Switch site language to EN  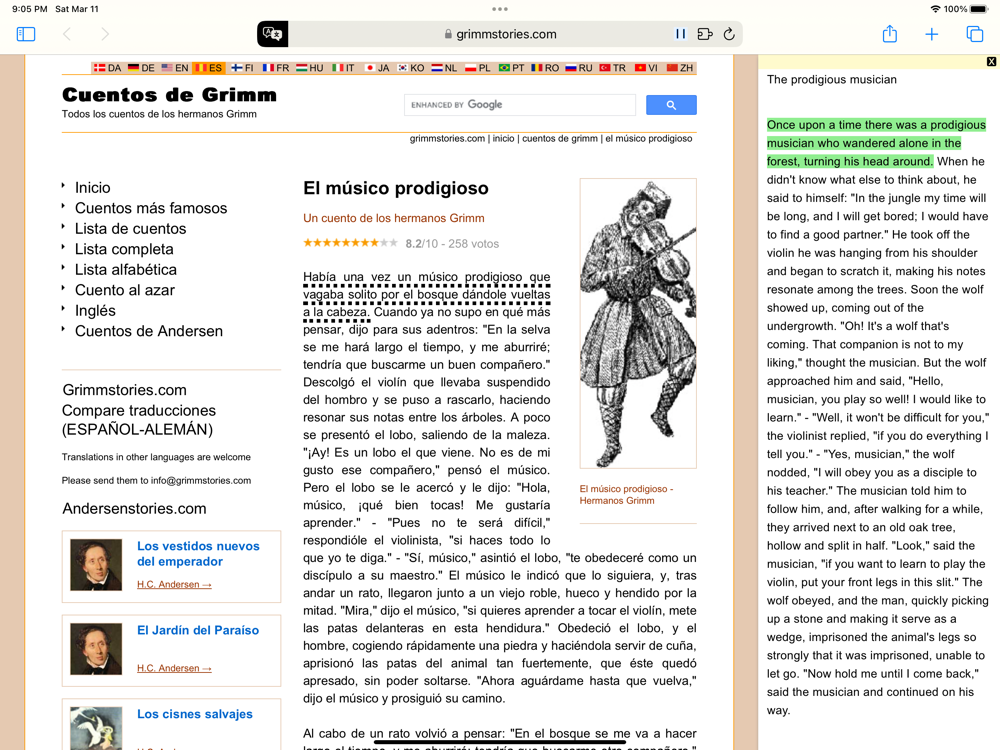(175, 68)
